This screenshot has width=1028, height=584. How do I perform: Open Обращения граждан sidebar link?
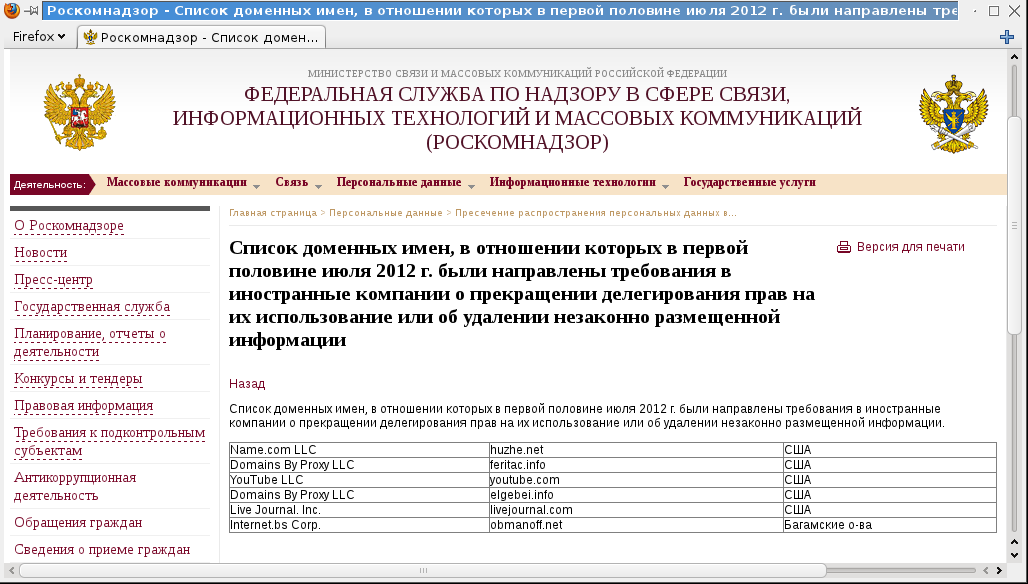click(78, 522)
